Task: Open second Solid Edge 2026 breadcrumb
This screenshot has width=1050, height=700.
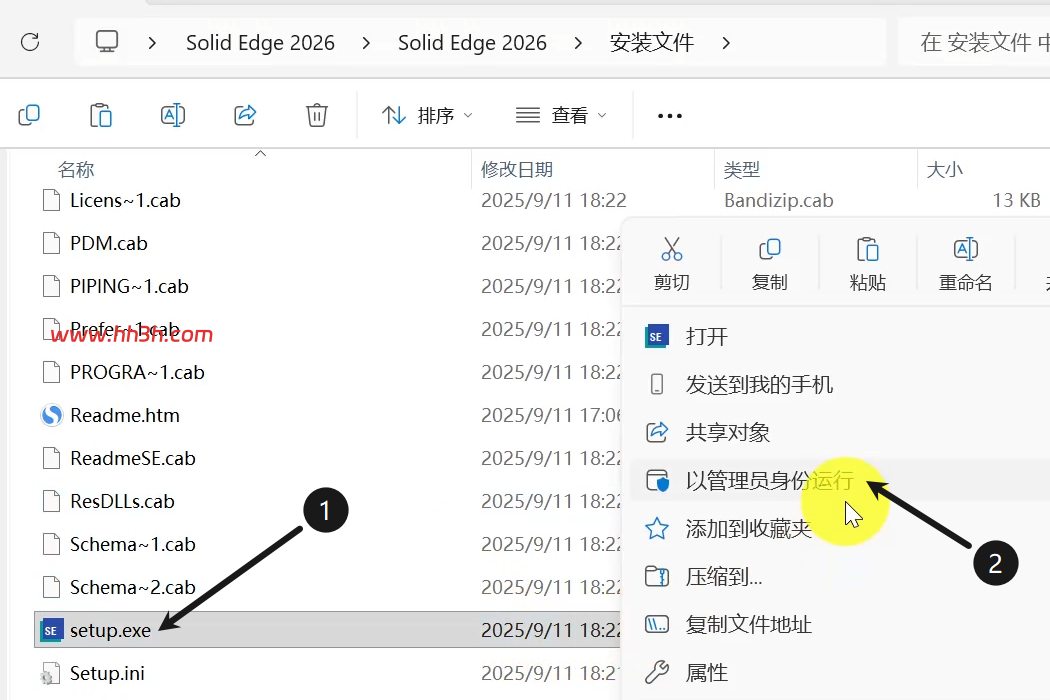Action: pos(472,43)
